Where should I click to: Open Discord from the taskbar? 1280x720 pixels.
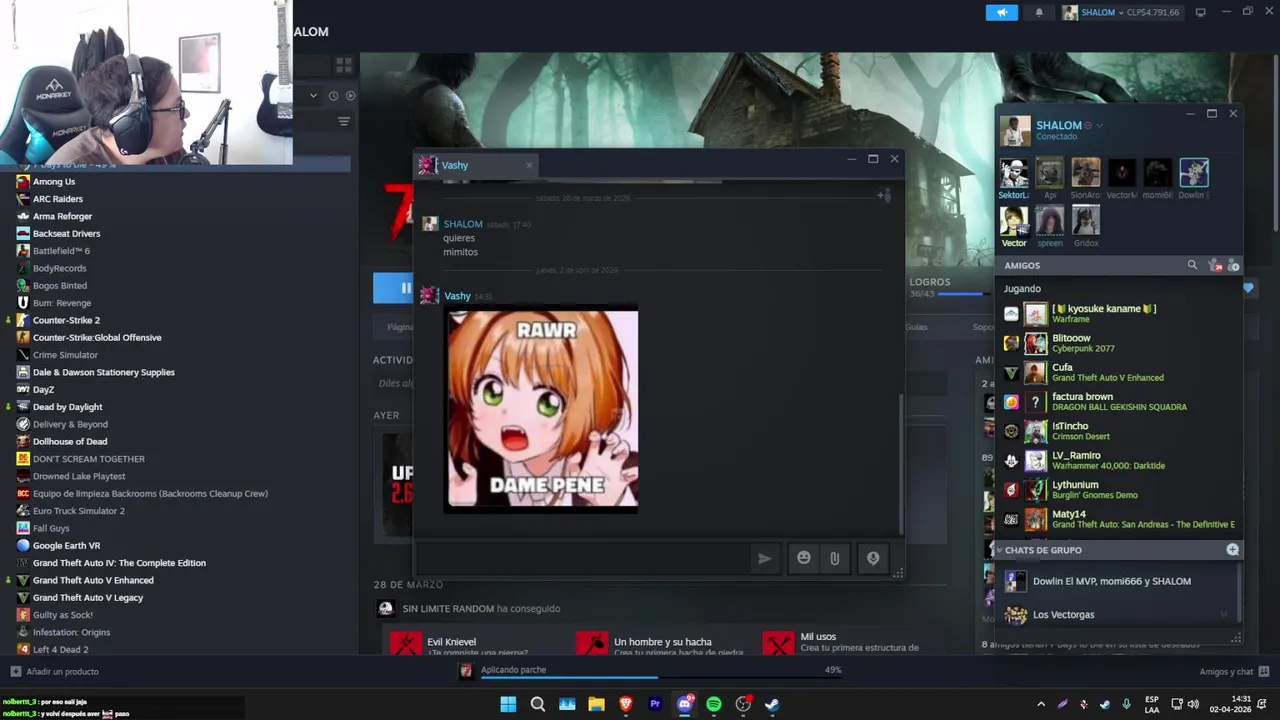(685, 704)
